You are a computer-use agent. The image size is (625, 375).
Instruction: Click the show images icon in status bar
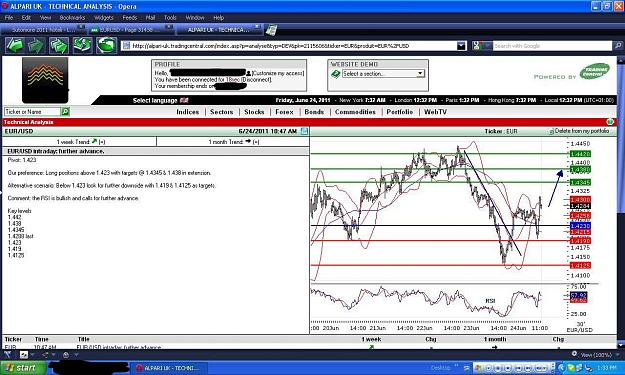click(x=24, y=354)
